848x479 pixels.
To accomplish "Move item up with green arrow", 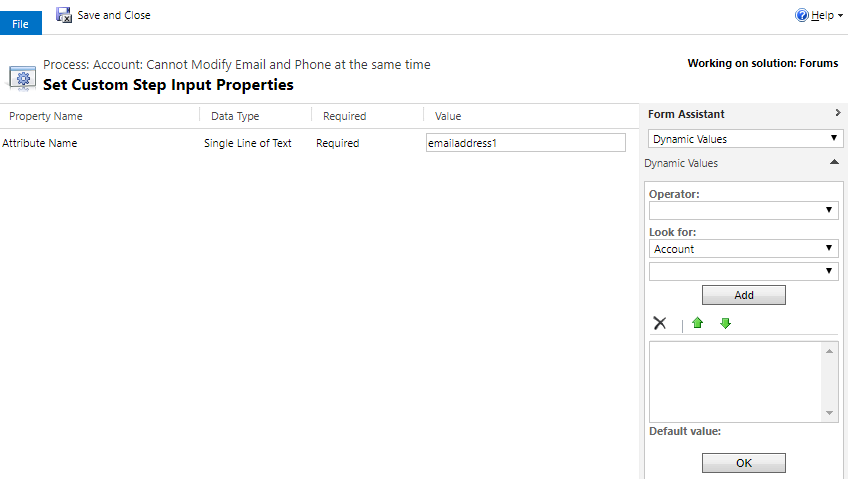I will 698,323.
